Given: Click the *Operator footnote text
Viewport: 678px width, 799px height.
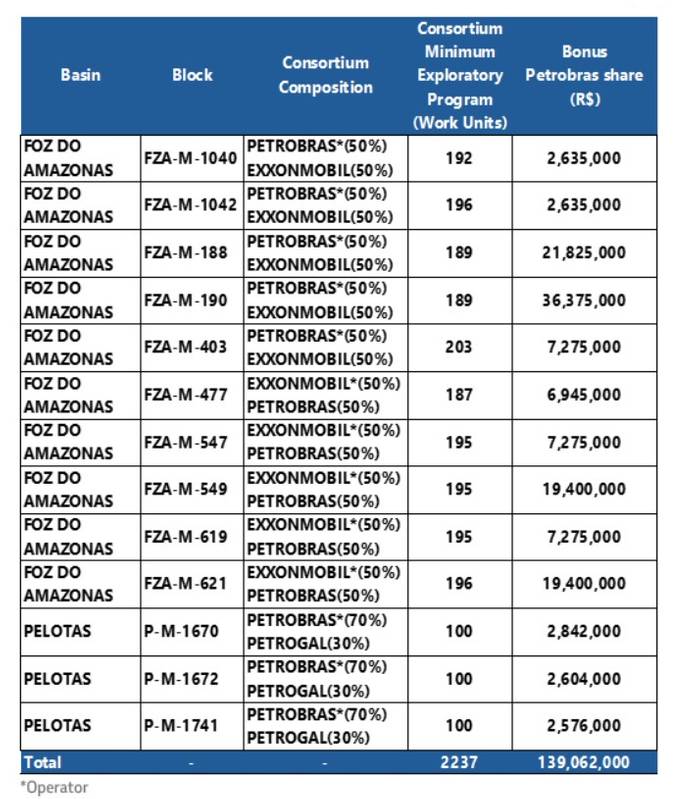Looking at the screenshot, I should pyautogui.click(x=54, y=787).
